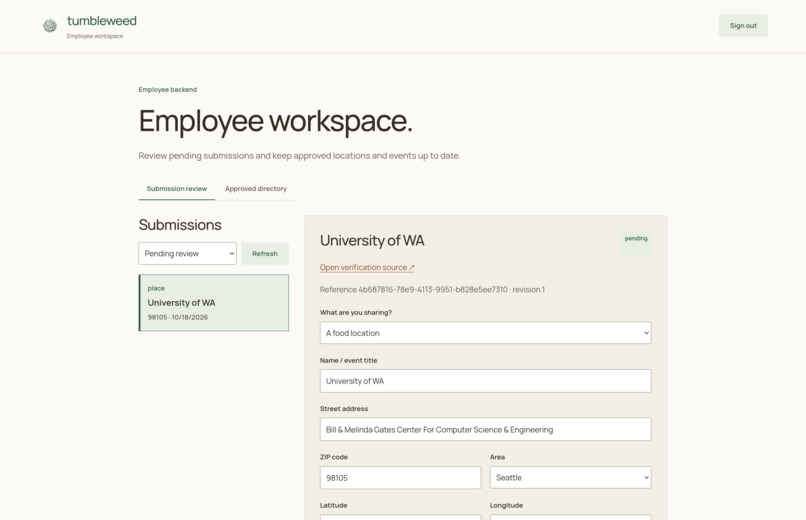Click the Longitude field label

506,505
